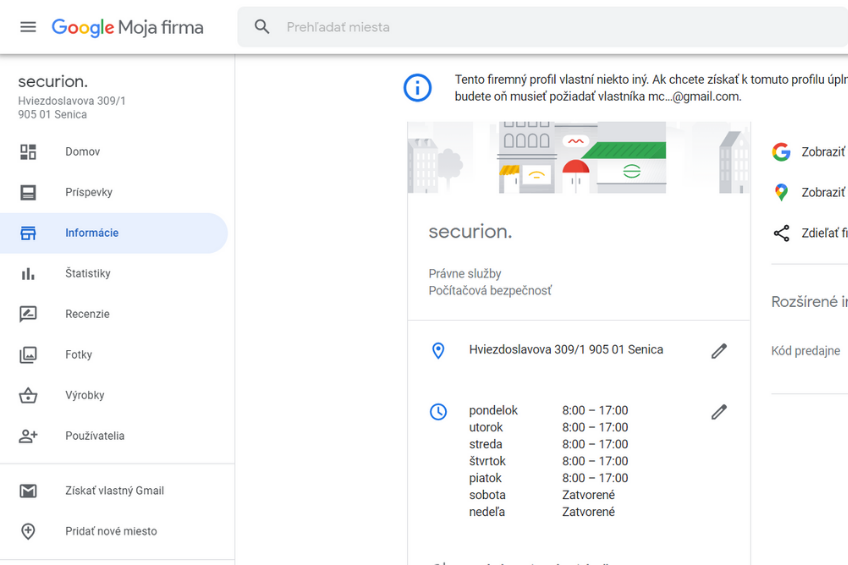Click the securion. business name in card
This screenshot has height=565, width=848.
click(x=470, y=232)
